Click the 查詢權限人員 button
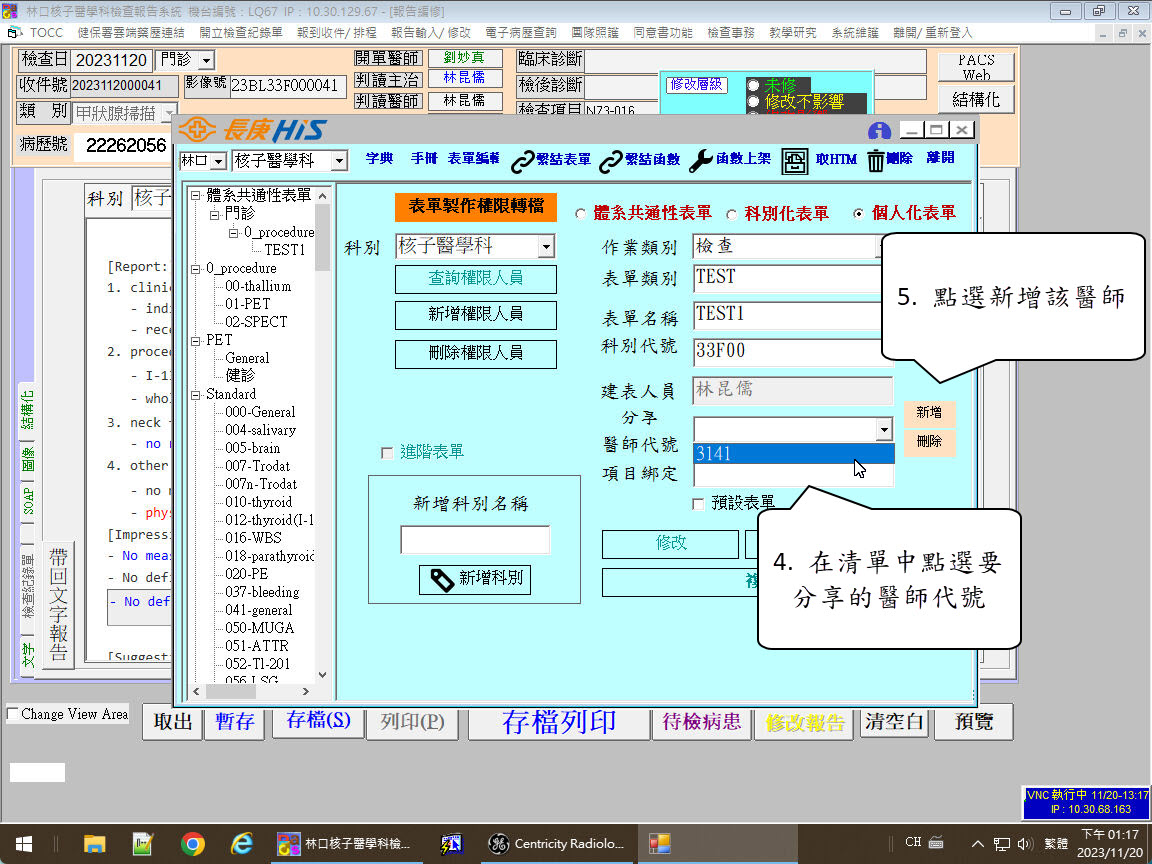 [x=475, y=279]
